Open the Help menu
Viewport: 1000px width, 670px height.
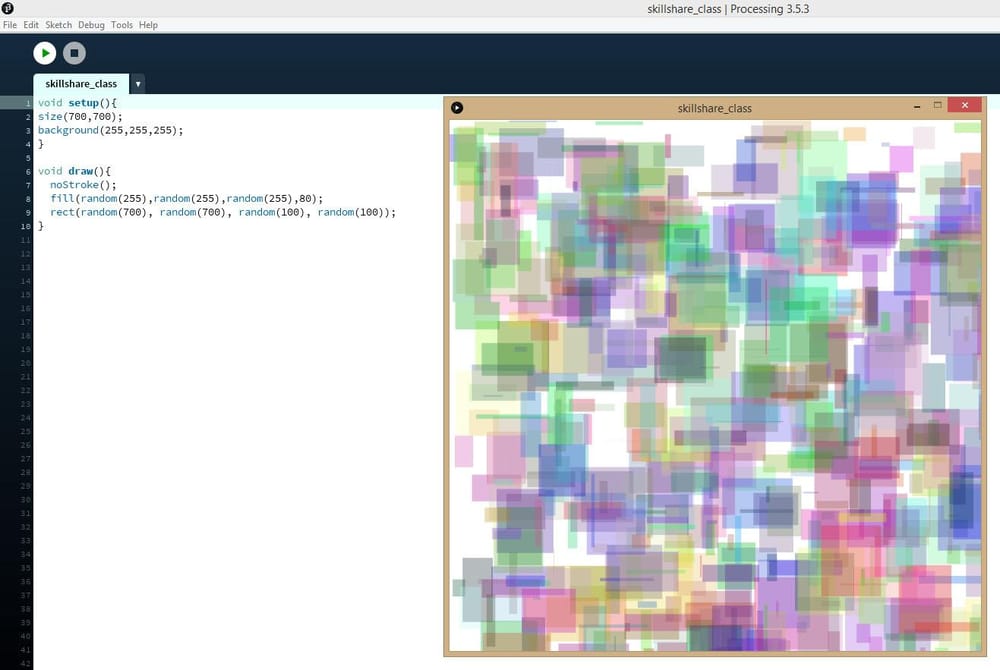pyautogui.click(x=149, y=25)
